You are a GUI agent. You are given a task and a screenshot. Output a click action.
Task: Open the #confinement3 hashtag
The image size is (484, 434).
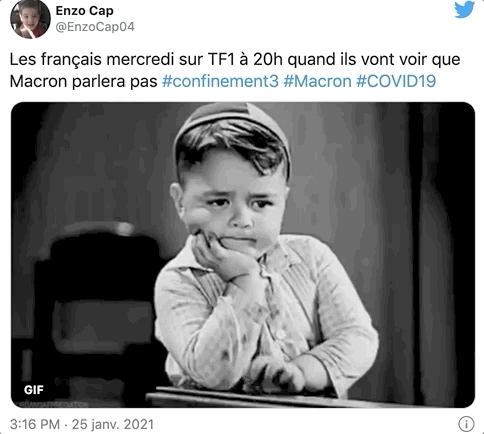[x=220, y=81]
